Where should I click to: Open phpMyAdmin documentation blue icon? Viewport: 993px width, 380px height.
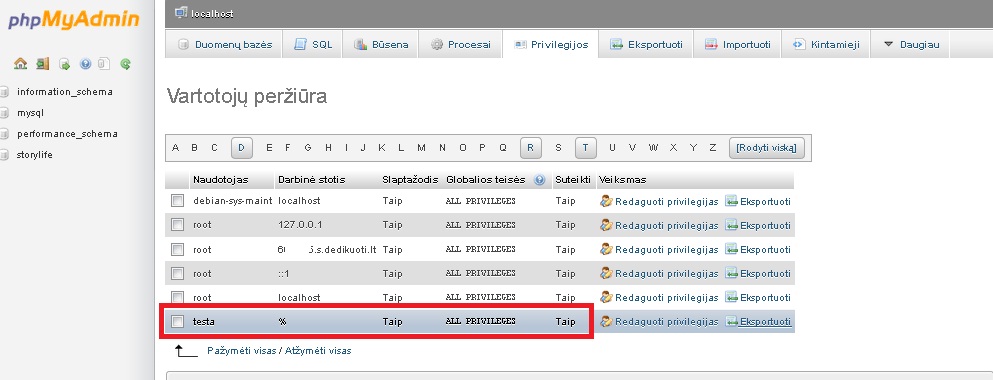point(85,63)
